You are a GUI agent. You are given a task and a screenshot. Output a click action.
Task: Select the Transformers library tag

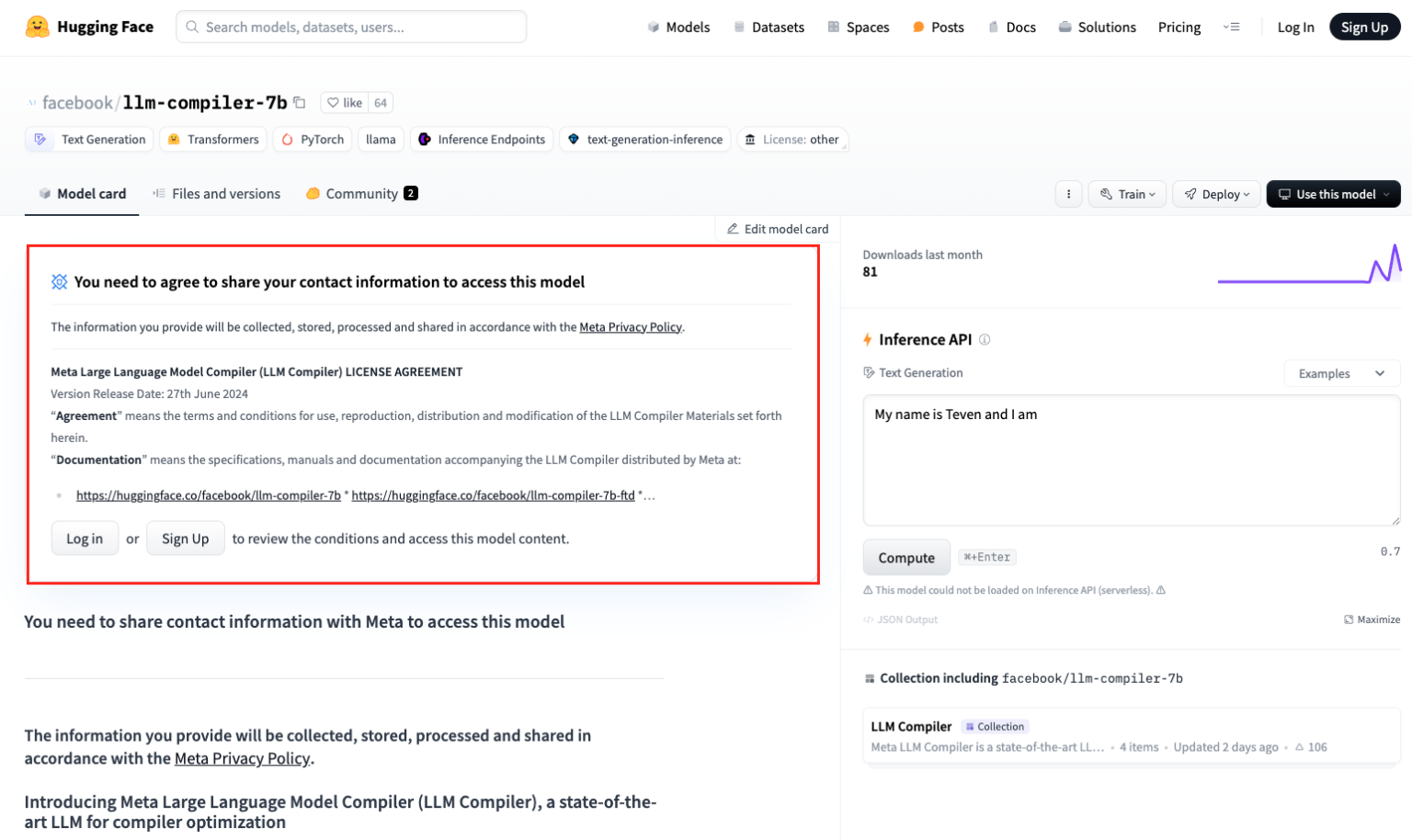coord(212,139)
